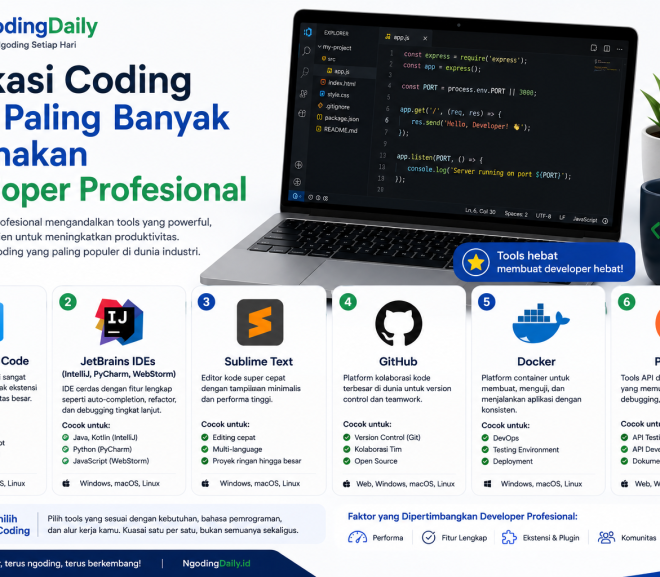Select .gitignore in laptop file tree
The image size is (660, 577).
tap(334, 106)
